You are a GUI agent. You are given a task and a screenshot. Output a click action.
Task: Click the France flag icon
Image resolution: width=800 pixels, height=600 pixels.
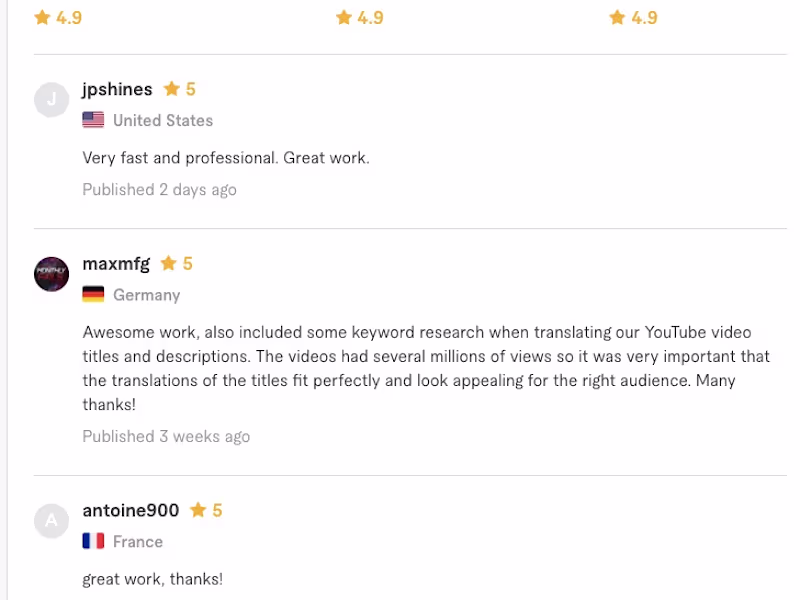93,541
